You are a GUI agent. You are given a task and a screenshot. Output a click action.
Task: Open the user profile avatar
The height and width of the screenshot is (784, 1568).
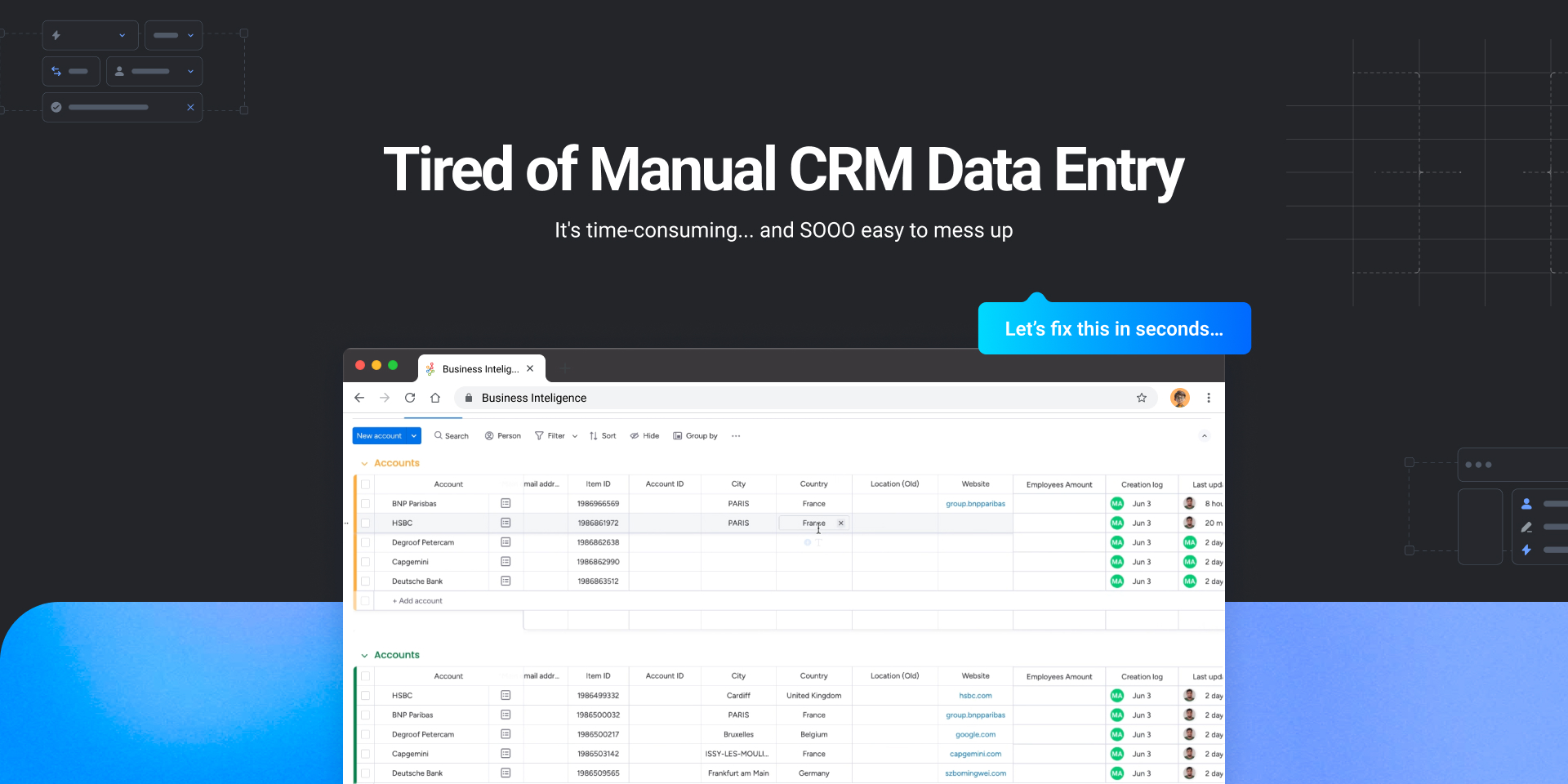pyautogui.click(x=1179, y=398)
